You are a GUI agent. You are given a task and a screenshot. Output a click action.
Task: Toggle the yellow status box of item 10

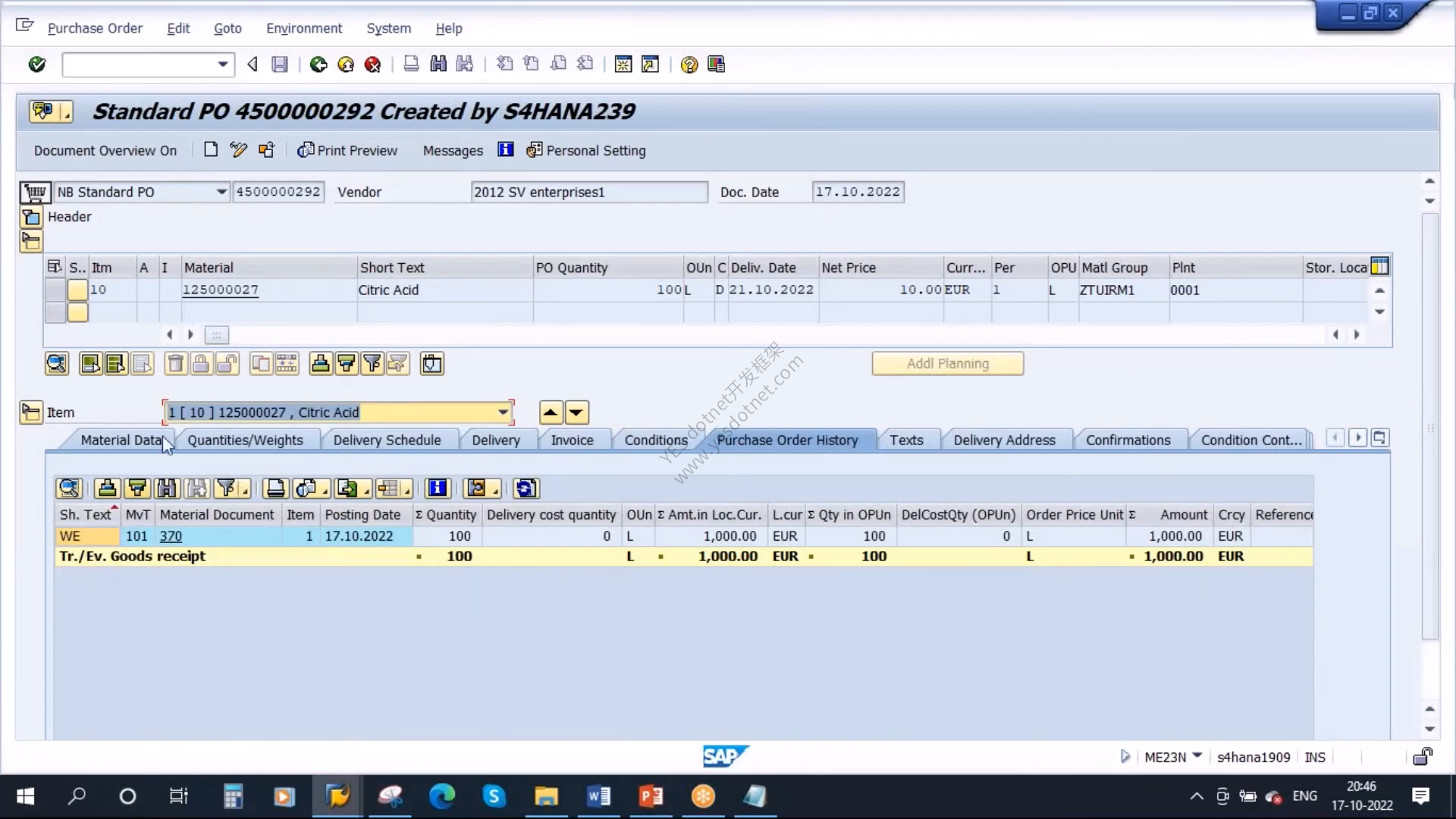[77, 290]
